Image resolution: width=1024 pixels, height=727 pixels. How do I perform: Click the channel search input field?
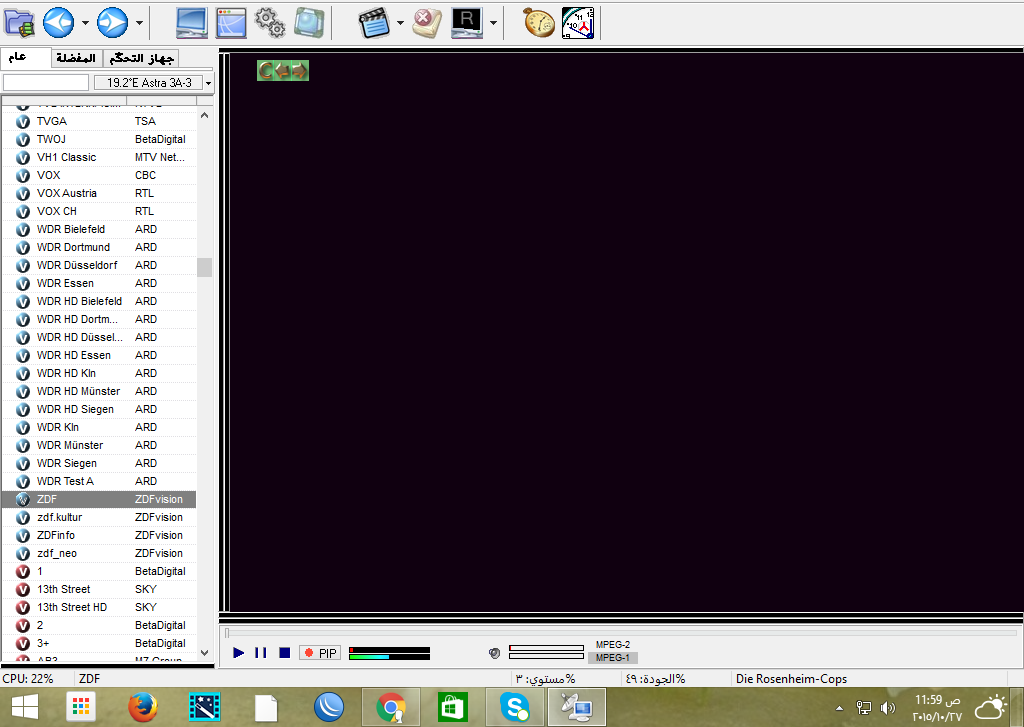pos(46,82)
